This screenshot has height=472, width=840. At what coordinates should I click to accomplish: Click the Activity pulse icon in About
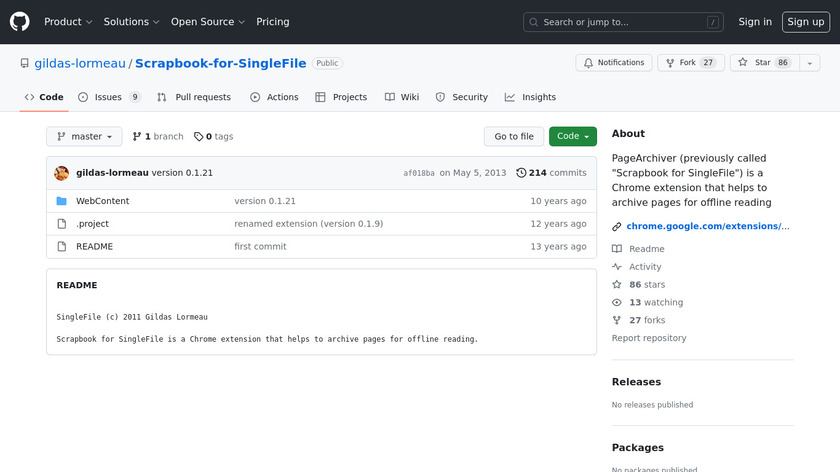[617, 267]
